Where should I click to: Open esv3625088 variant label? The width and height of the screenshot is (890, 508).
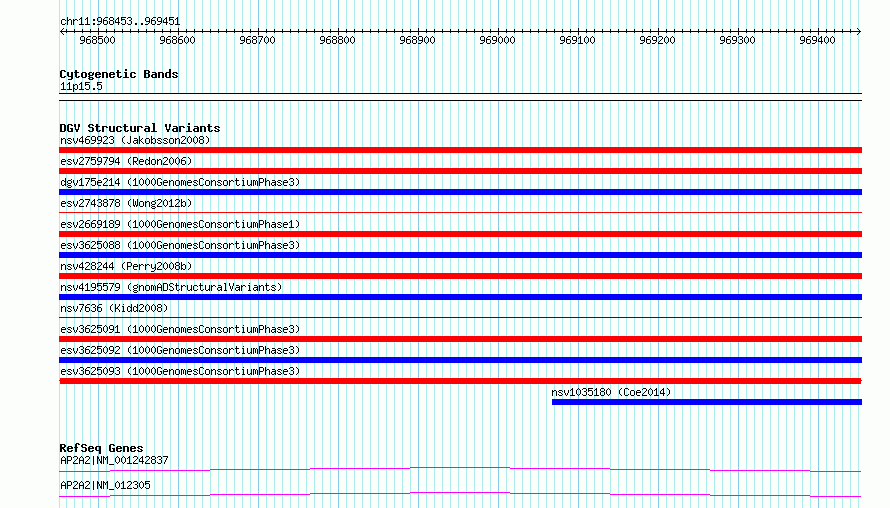tap(180, 245)
